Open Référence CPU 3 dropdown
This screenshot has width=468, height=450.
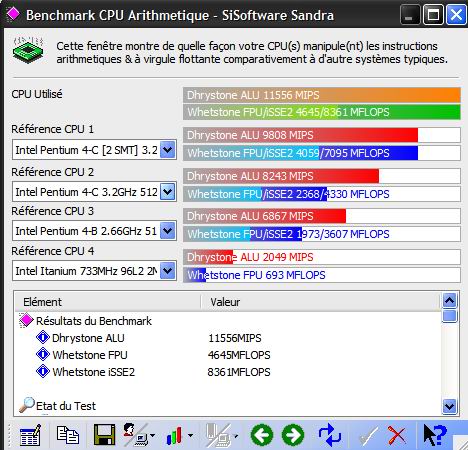[167, 231]
